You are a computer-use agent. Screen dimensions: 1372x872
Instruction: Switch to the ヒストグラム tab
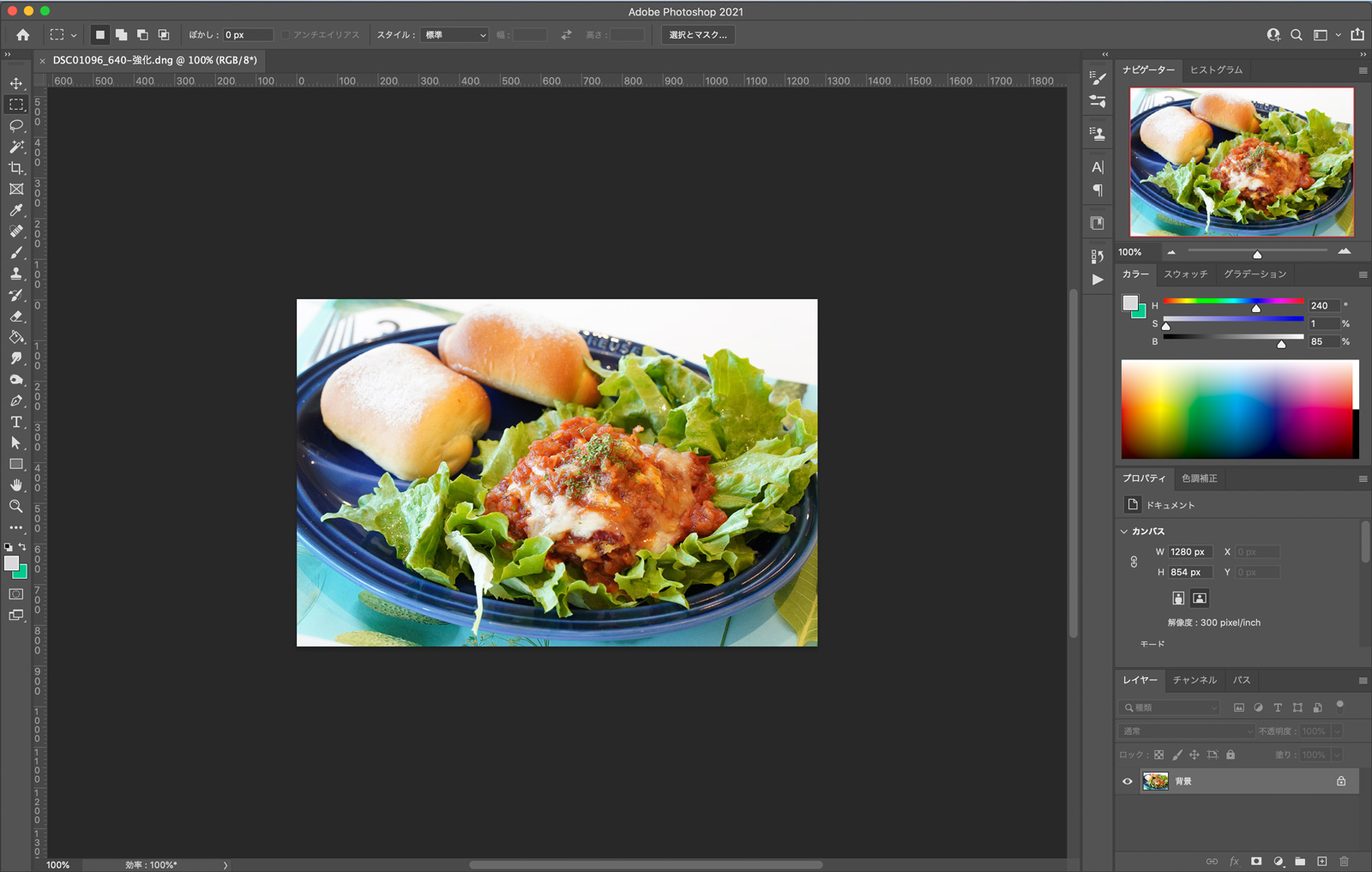click(1215, 70)
